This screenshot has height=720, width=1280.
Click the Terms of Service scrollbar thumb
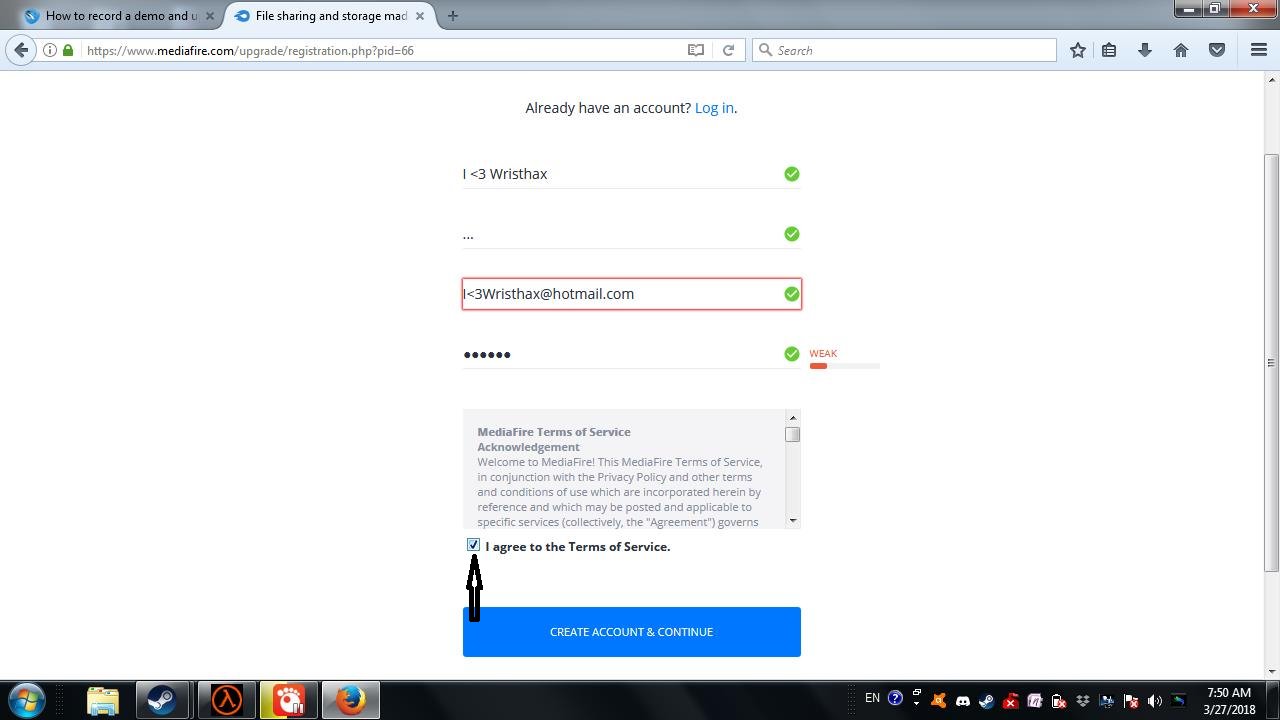pyautogui.click(x=793, y=434)
